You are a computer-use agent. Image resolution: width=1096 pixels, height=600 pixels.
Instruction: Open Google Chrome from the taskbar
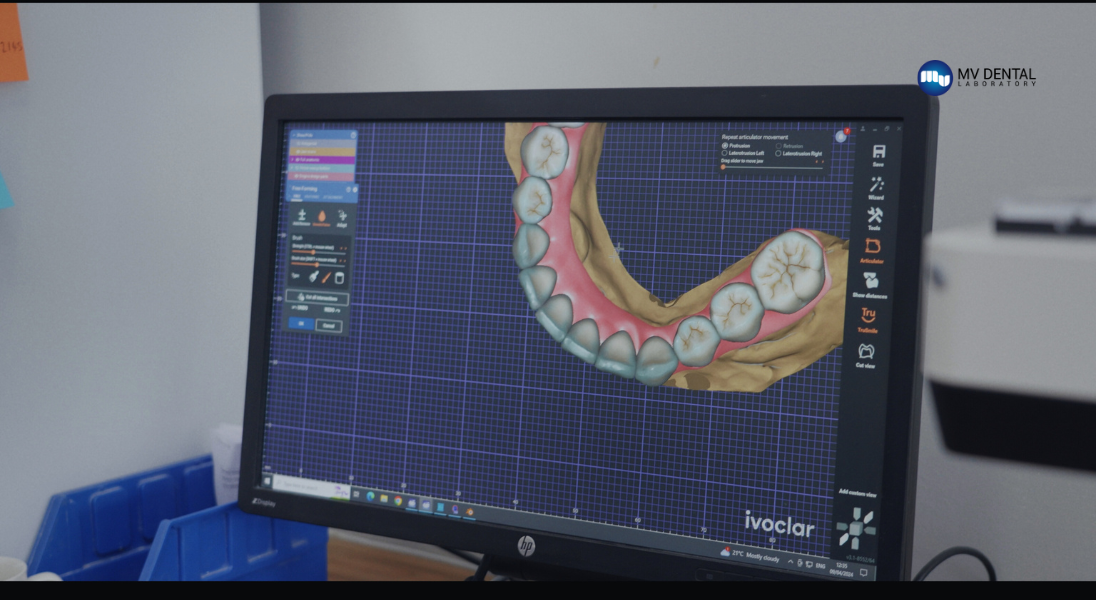point(398,501)
